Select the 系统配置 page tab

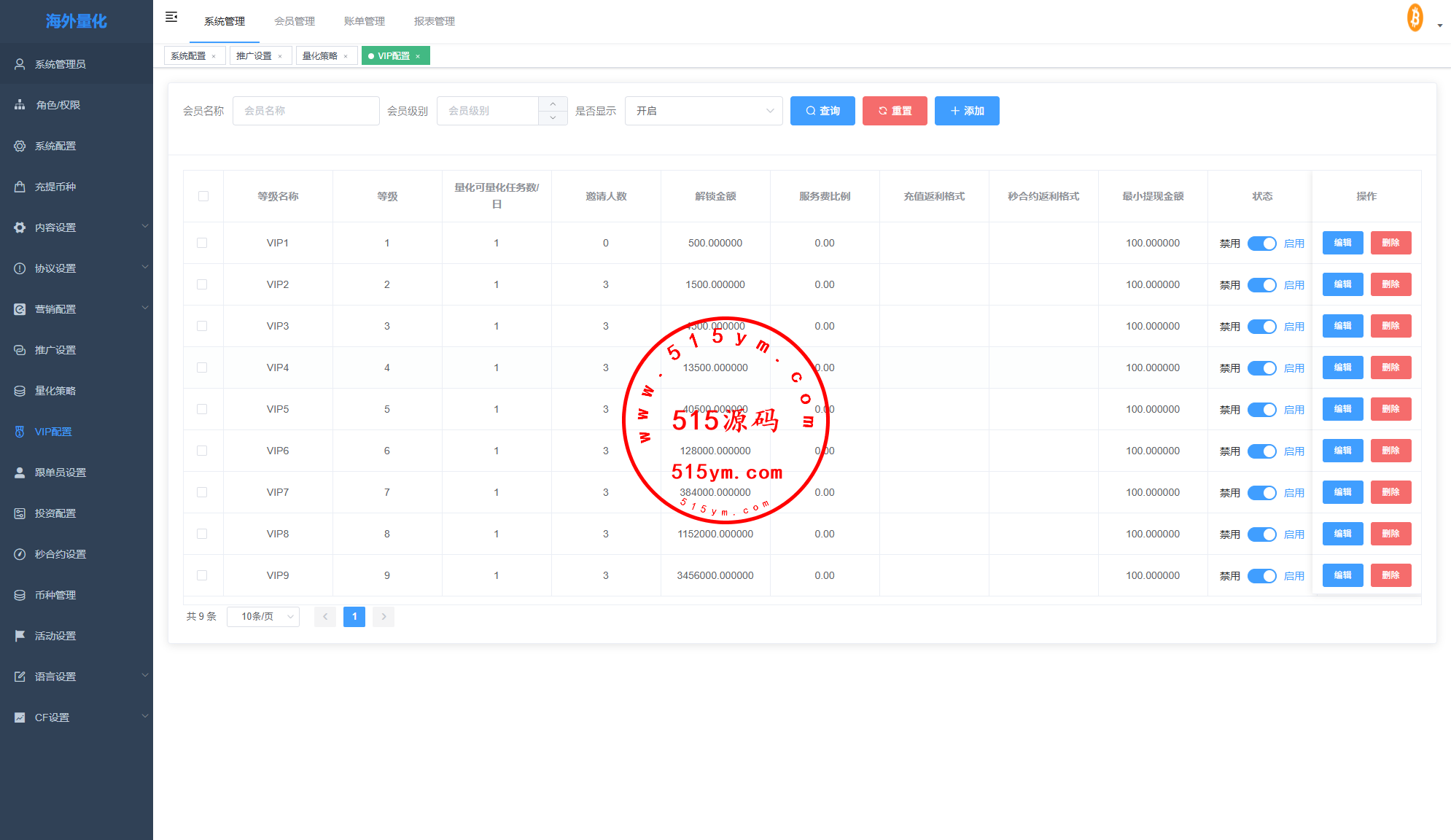tap(188, 56)
